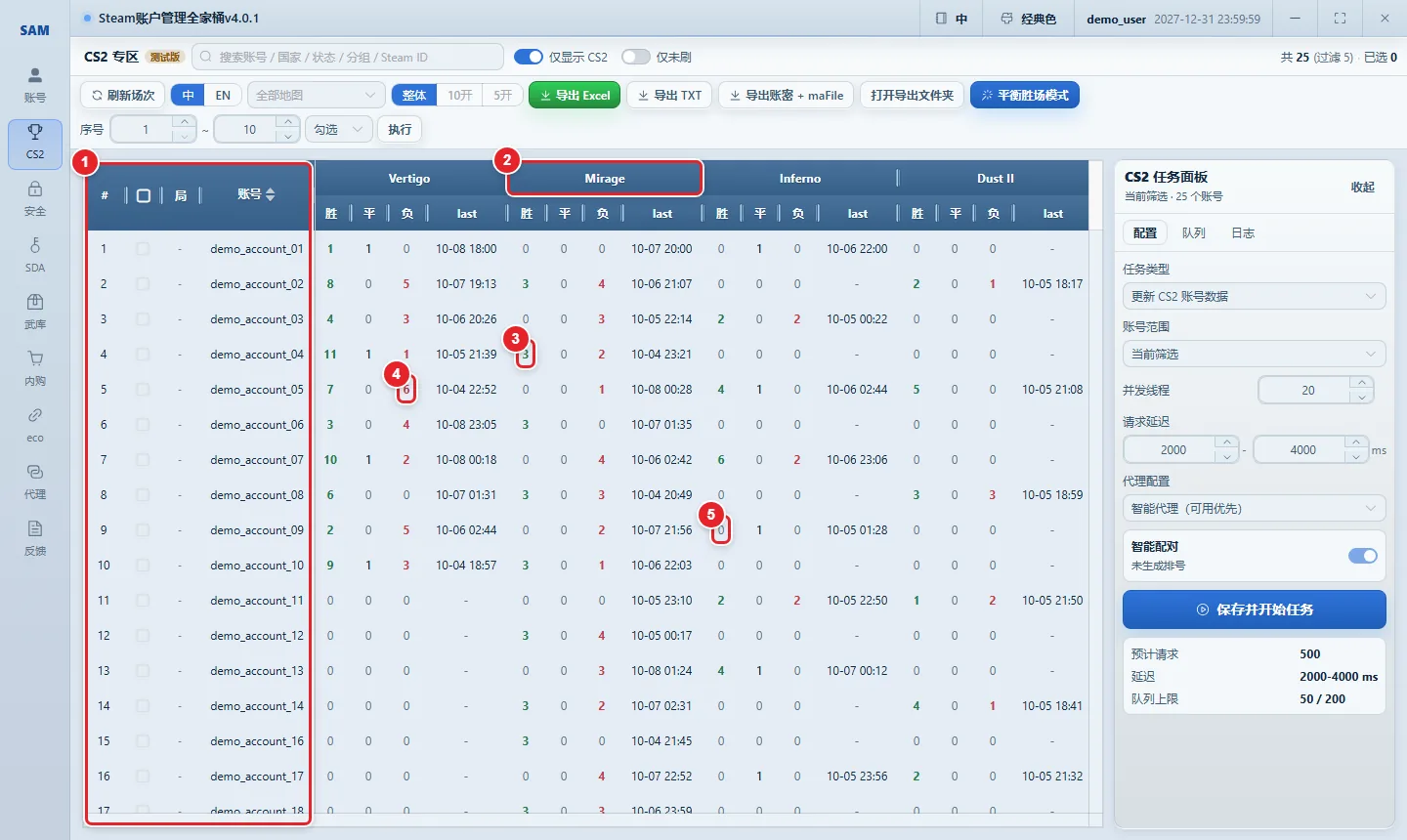Open the 内购 cart sidebar section
The width and height of the screenshot is (1407, 840).
(x=35, y=369)
